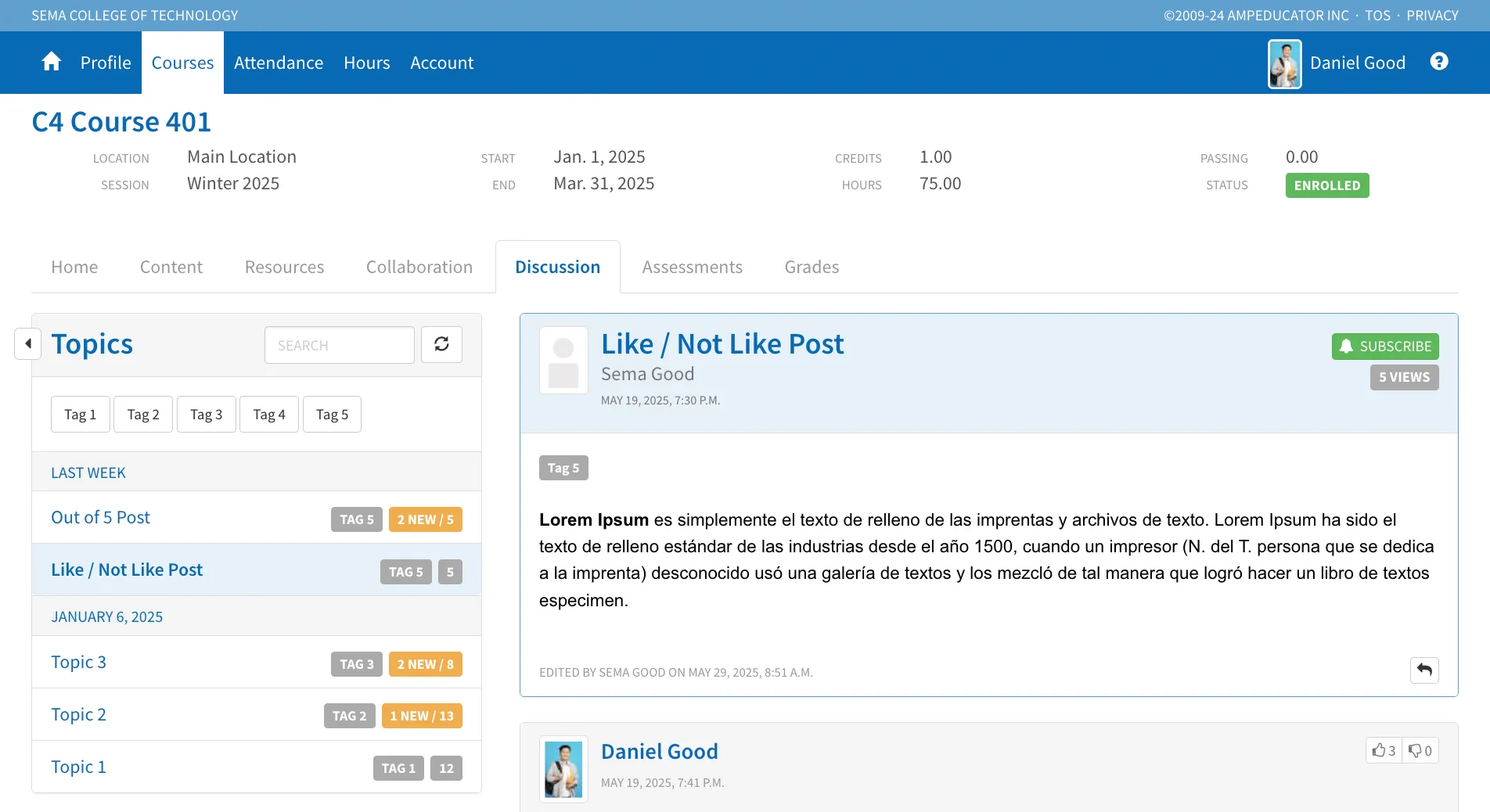
Task: Filter topics by Tag 2
Action: tap(143, 415)
